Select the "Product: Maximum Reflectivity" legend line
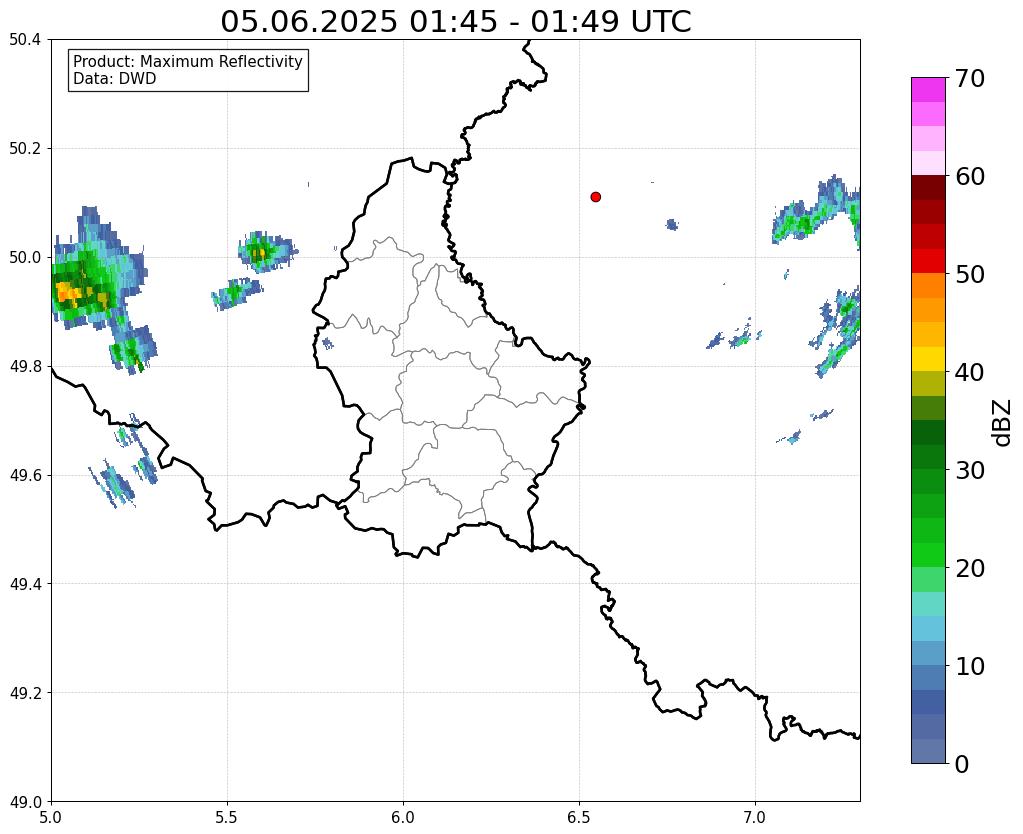 point(188,61)
